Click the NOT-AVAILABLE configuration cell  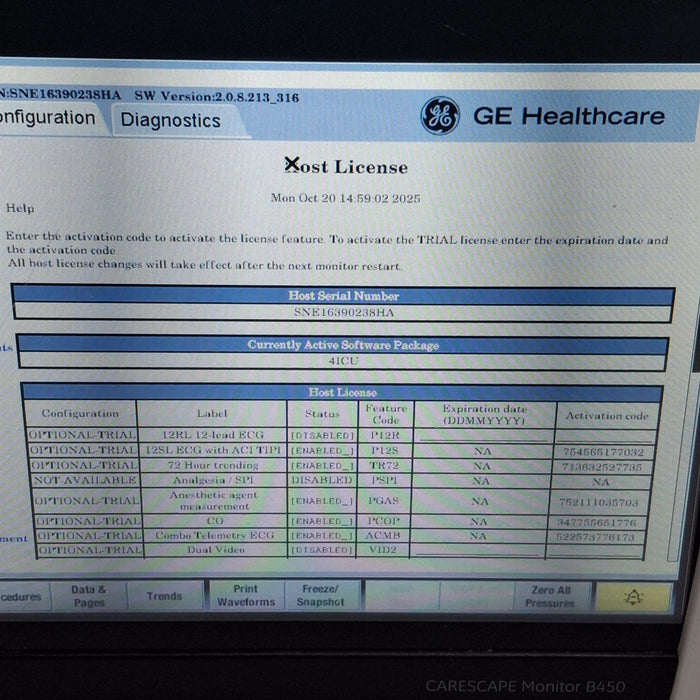(85, 480)
